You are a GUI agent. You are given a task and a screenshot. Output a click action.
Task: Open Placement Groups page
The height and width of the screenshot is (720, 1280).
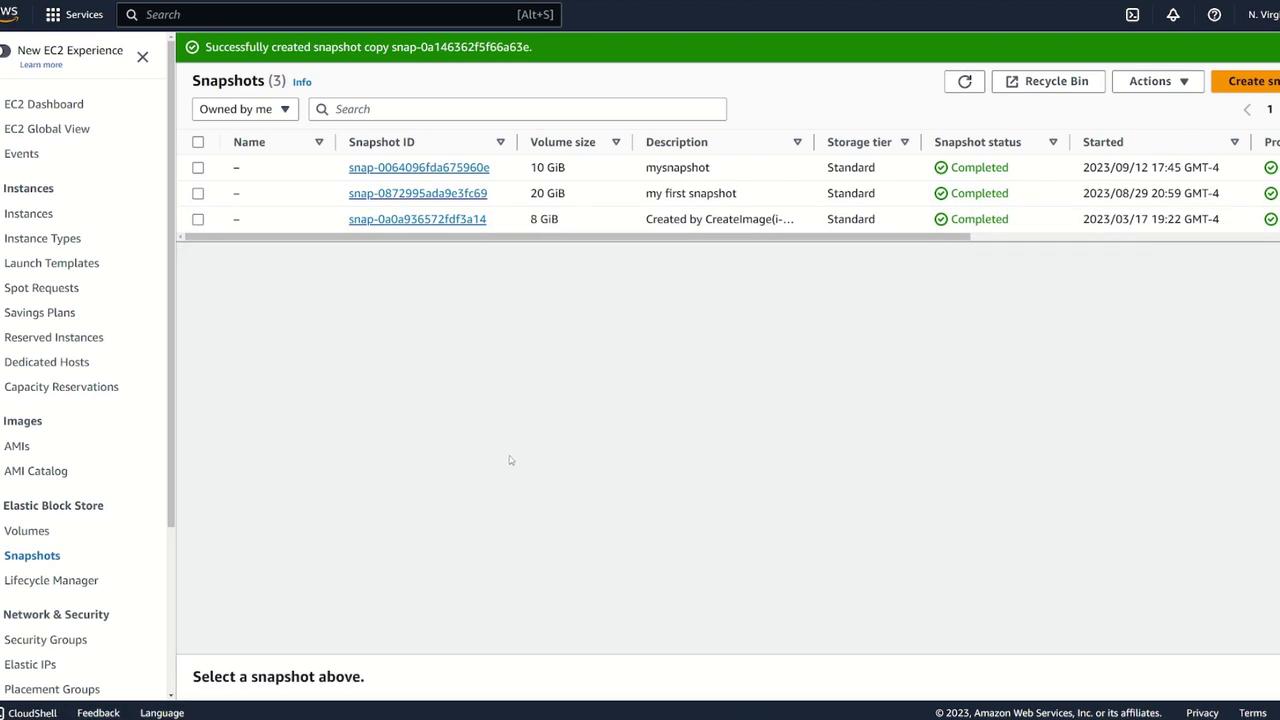pos(52,689)
